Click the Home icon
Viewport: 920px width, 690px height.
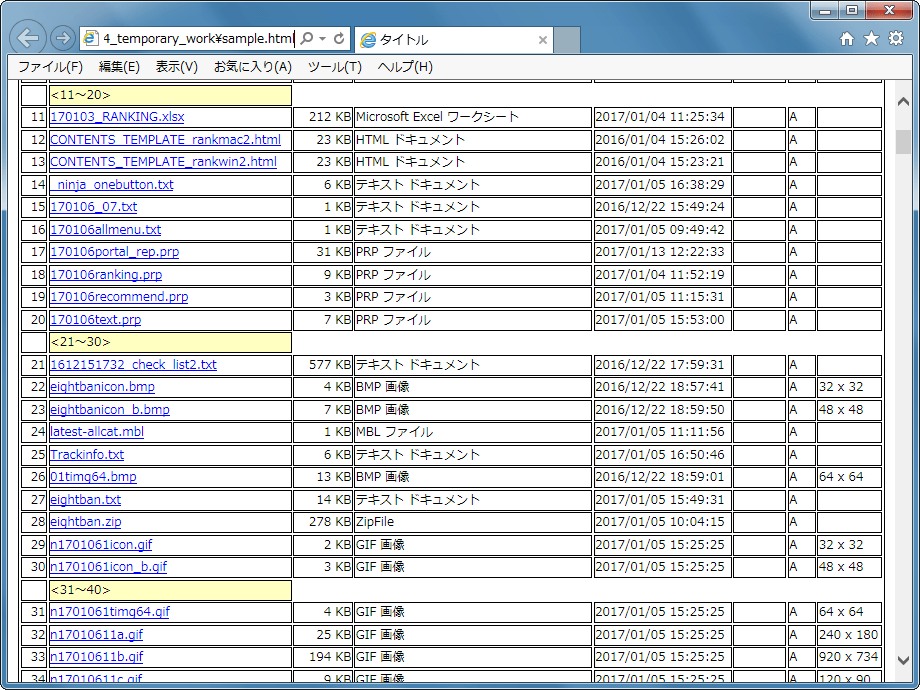pyautogui.click(x=847, y=39)
